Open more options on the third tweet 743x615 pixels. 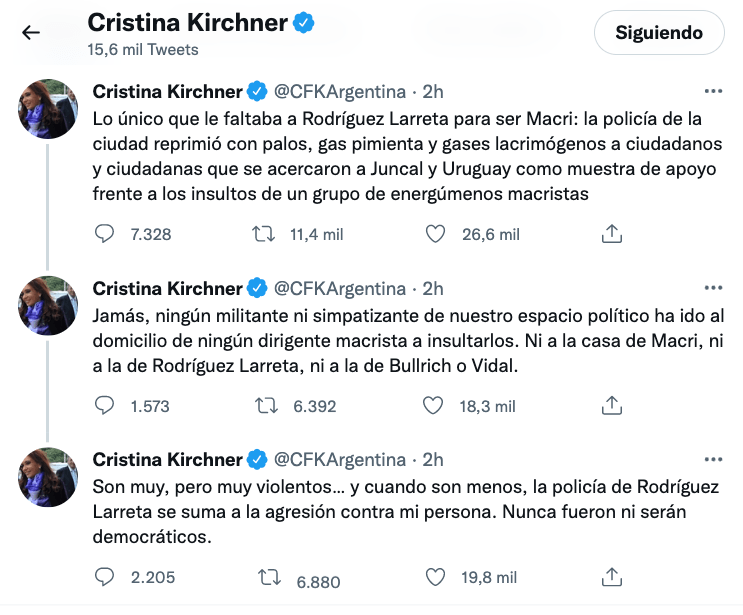point(712,459)
